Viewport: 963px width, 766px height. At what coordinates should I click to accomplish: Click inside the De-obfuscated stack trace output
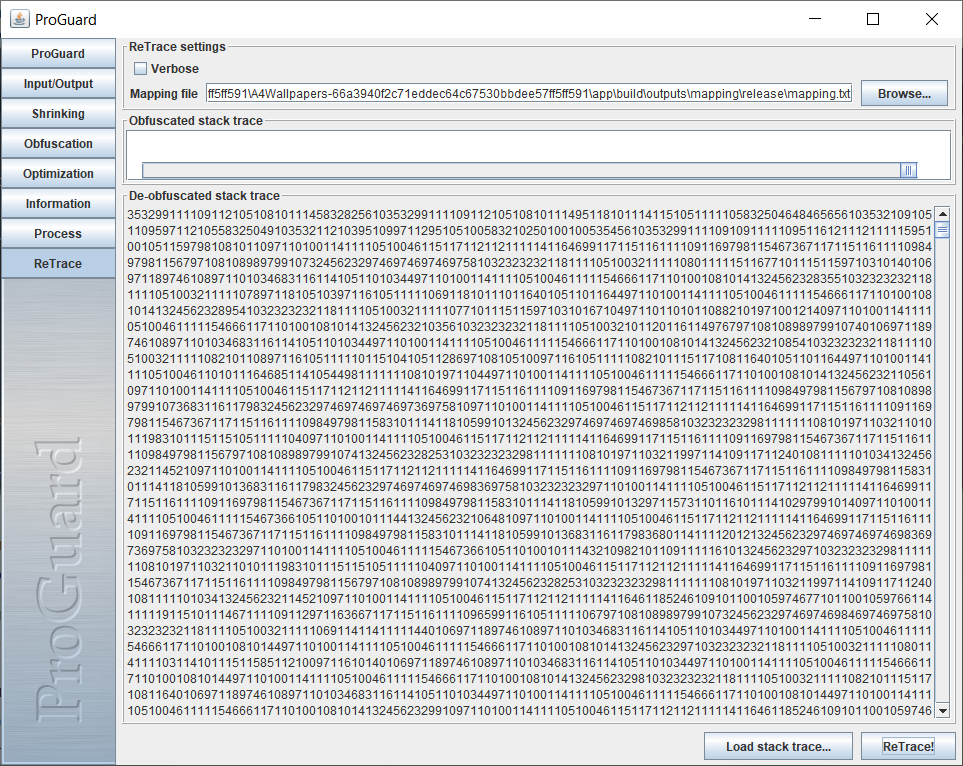click(529, 462)
